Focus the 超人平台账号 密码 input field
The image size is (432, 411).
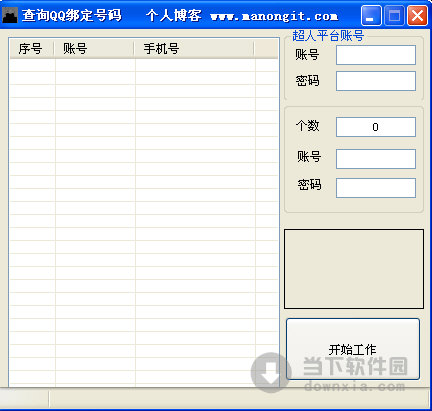click(x=376, y=81)
